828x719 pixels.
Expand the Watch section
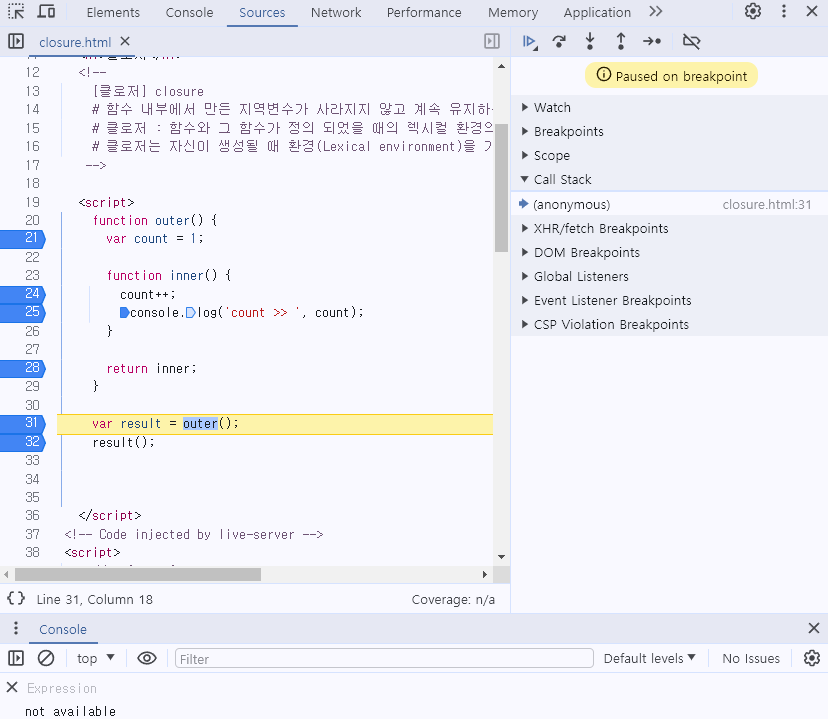[x=669, y=107]
